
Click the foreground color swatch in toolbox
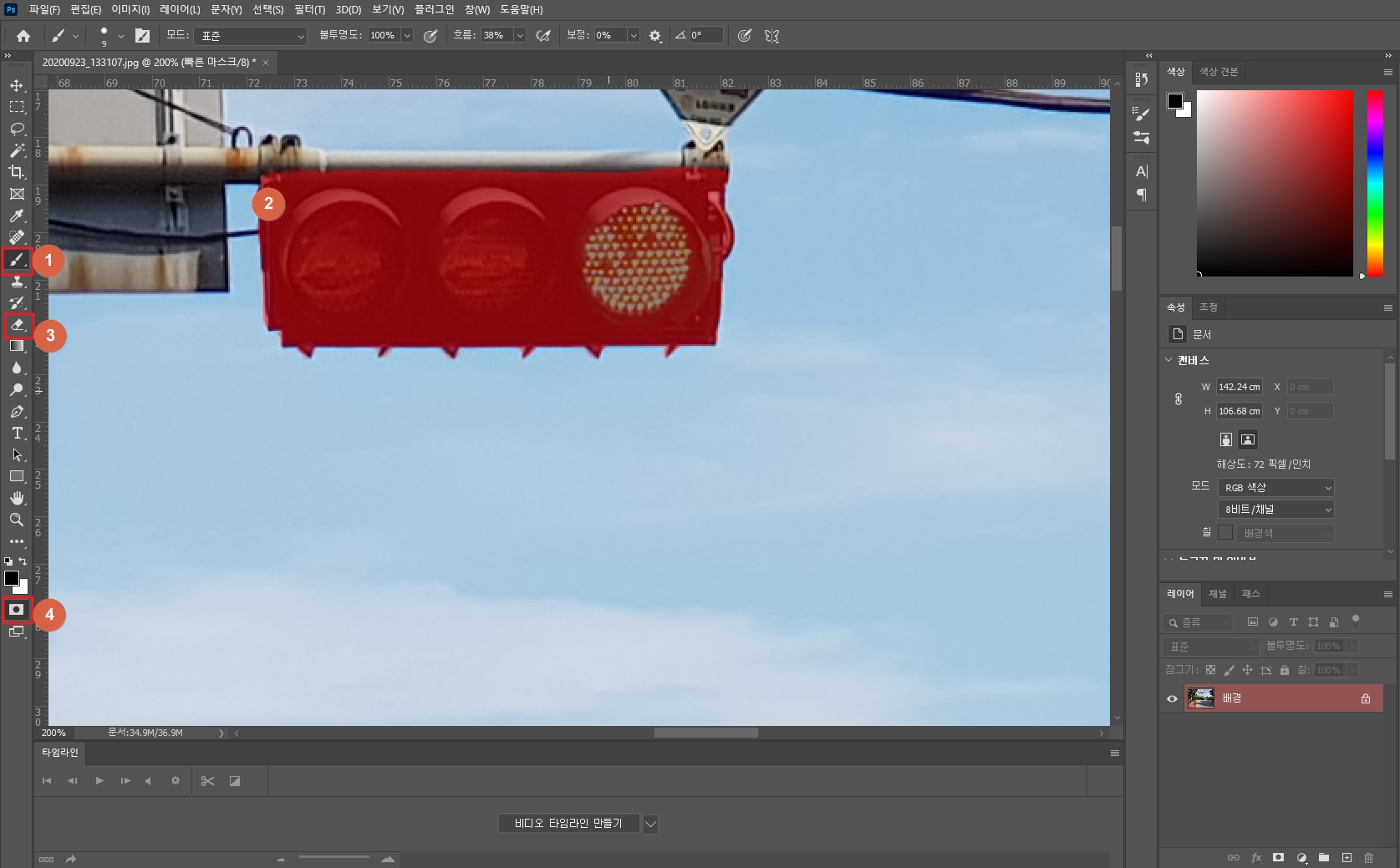[x=12, y=578]
